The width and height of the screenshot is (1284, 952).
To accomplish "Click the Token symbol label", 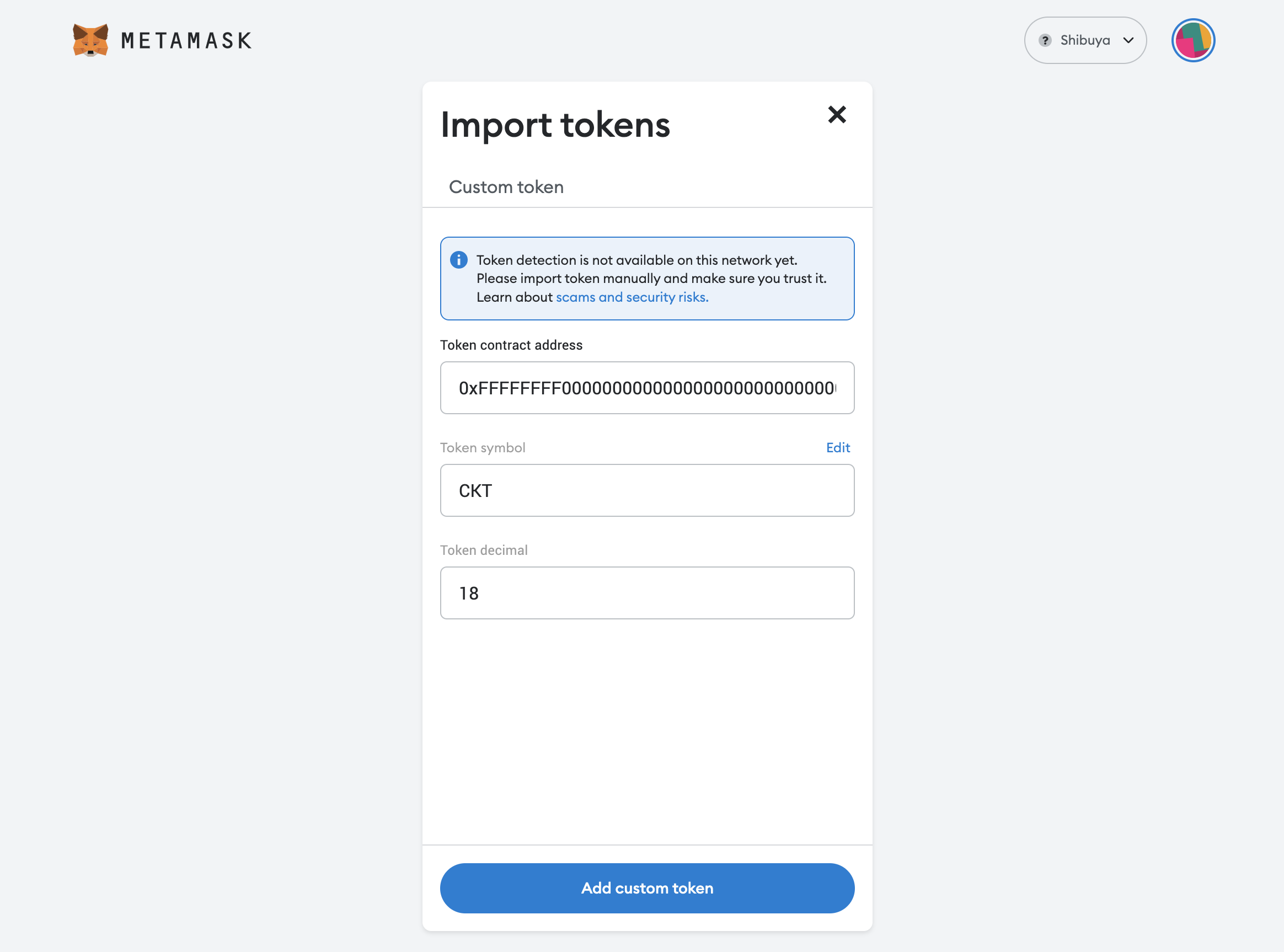I will (483, 448).
